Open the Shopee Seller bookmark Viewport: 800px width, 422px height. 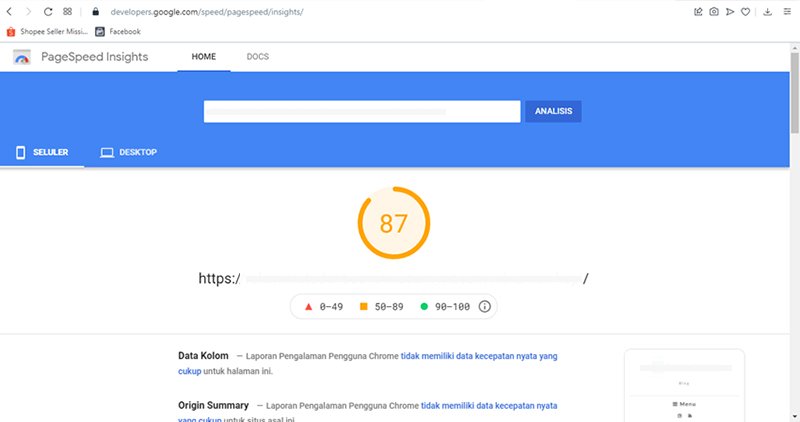[46, 32]
